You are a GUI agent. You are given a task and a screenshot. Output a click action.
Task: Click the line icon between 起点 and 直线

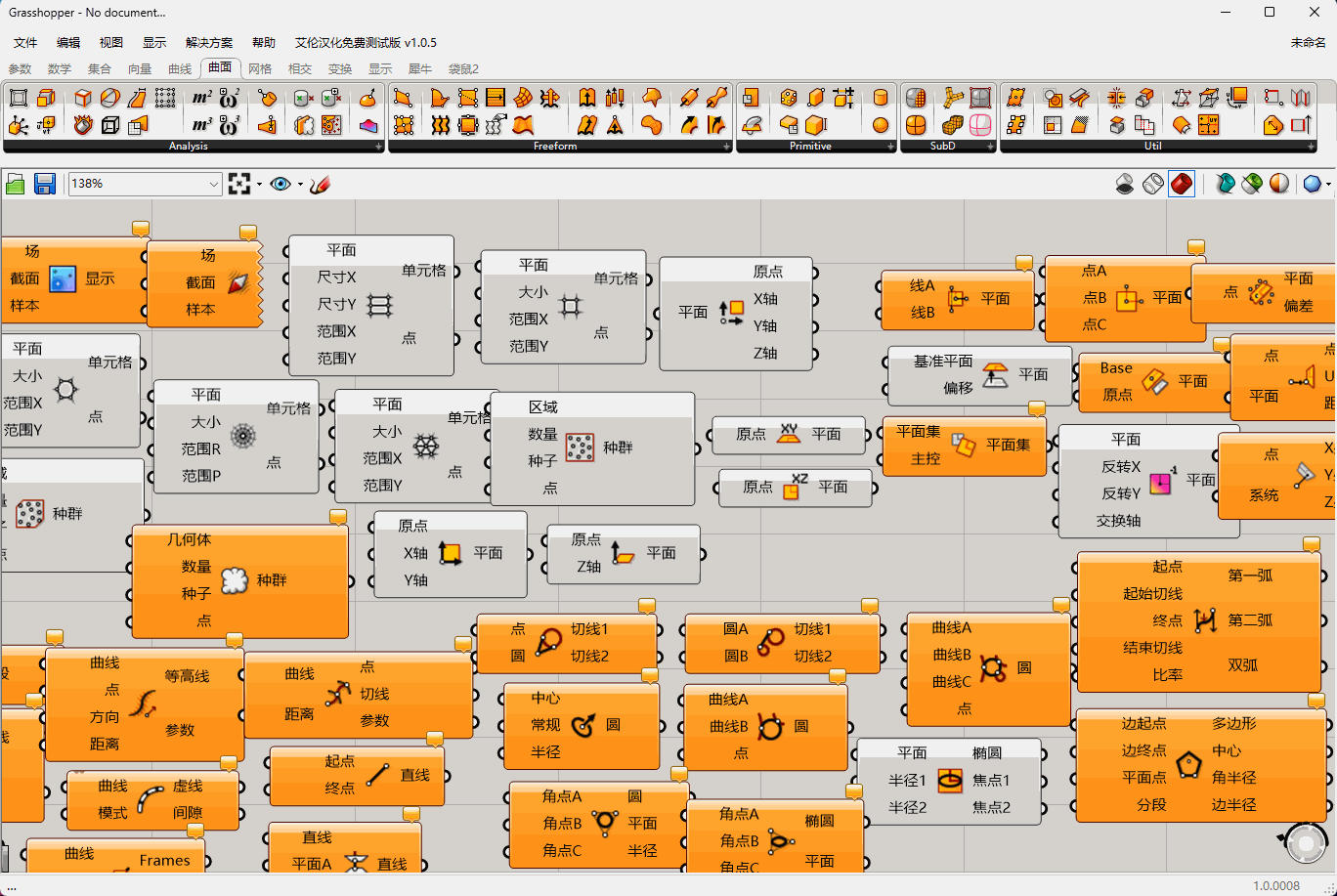(378, 775)
